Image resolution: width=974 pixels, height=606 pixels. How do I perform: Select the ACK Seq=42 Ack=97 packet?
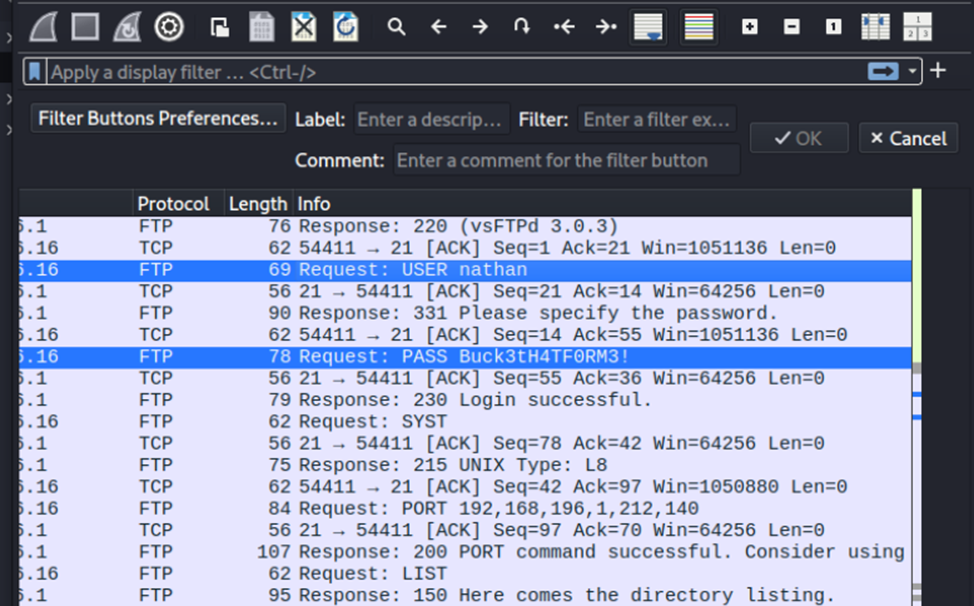pyautogui.click(x=465, y=487)
